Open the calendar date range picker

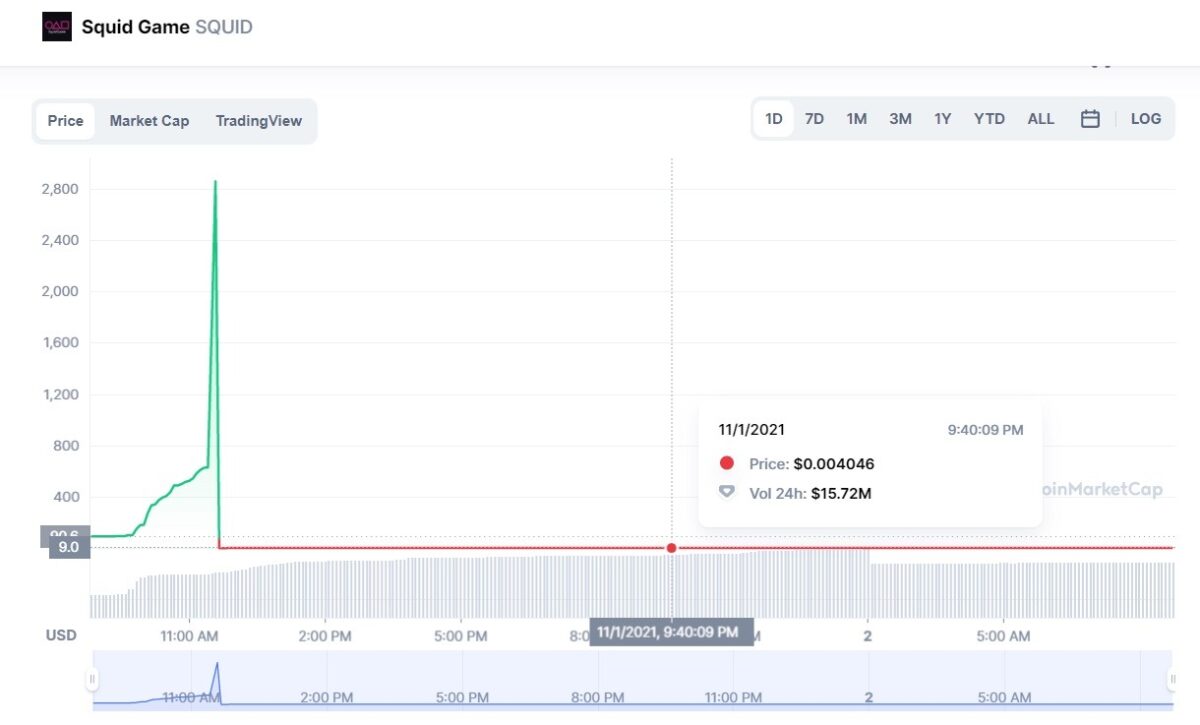point(1090,119)
